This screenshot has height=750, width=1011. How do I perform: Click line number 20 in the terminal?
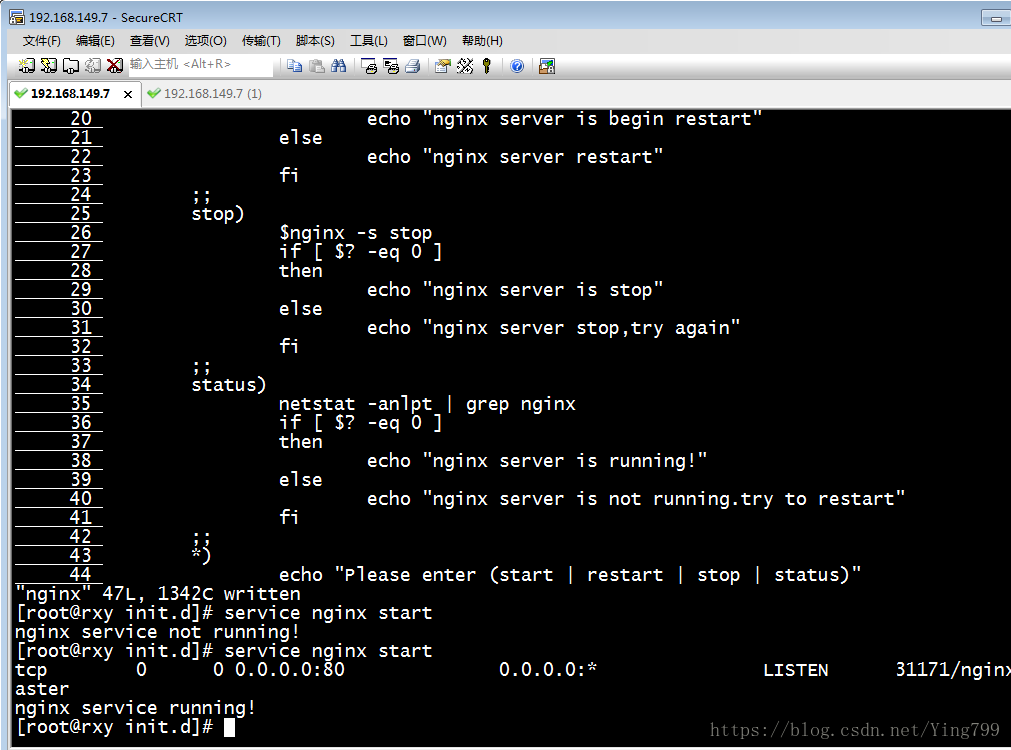pos(81,119)
